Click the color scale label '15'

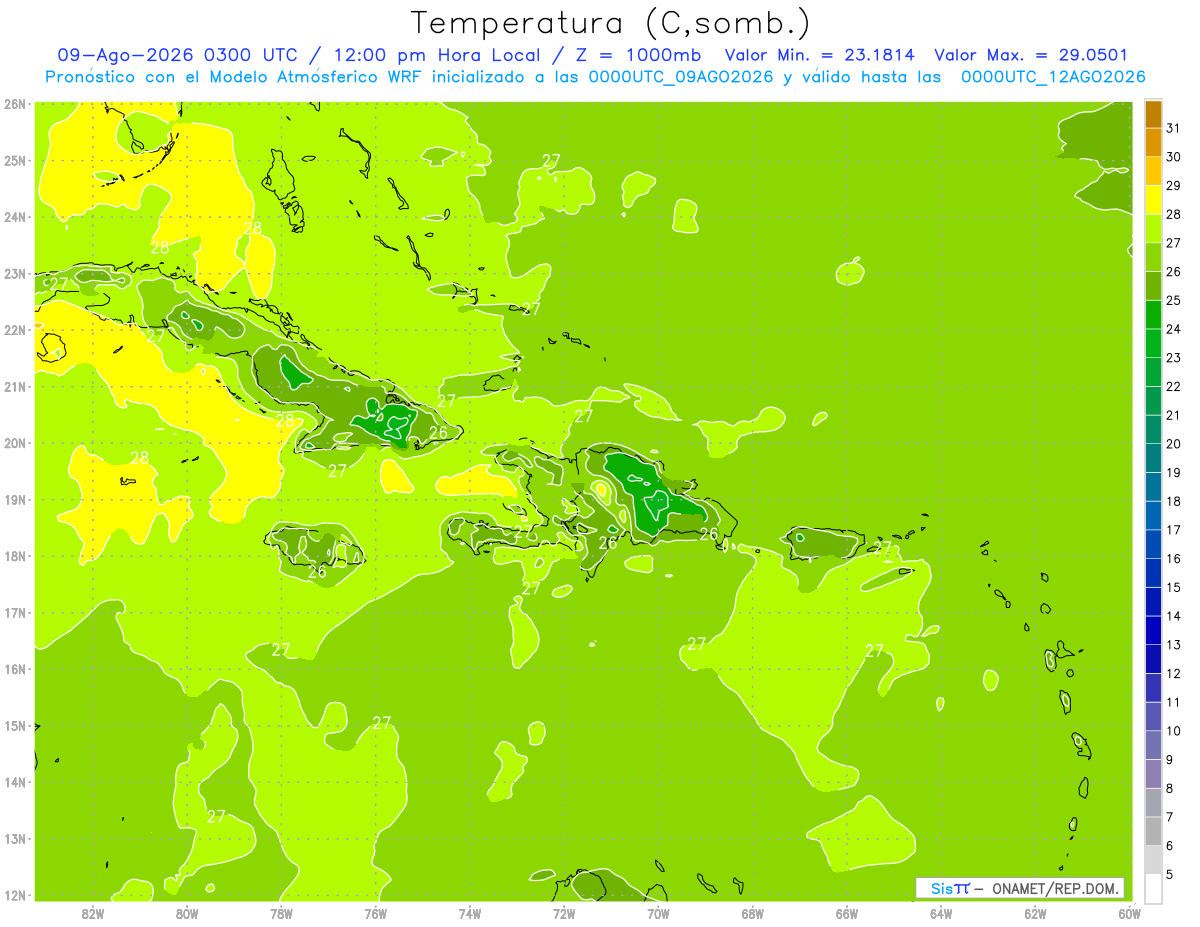(x=1173, y=587)
